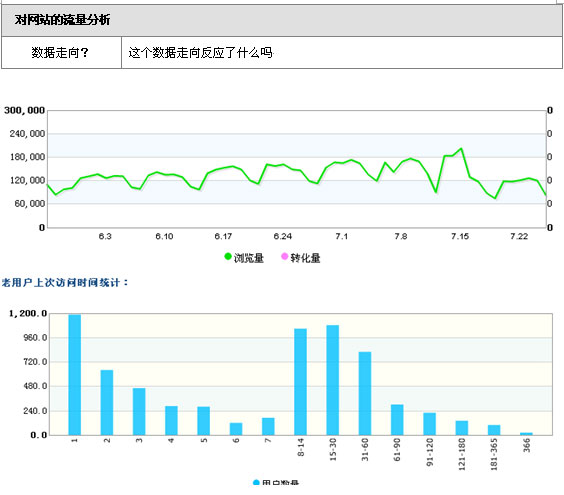Select the 15-30 days bar
Image resolution: width=564 pixels, height=495 pixels.
tap(333, 380)
